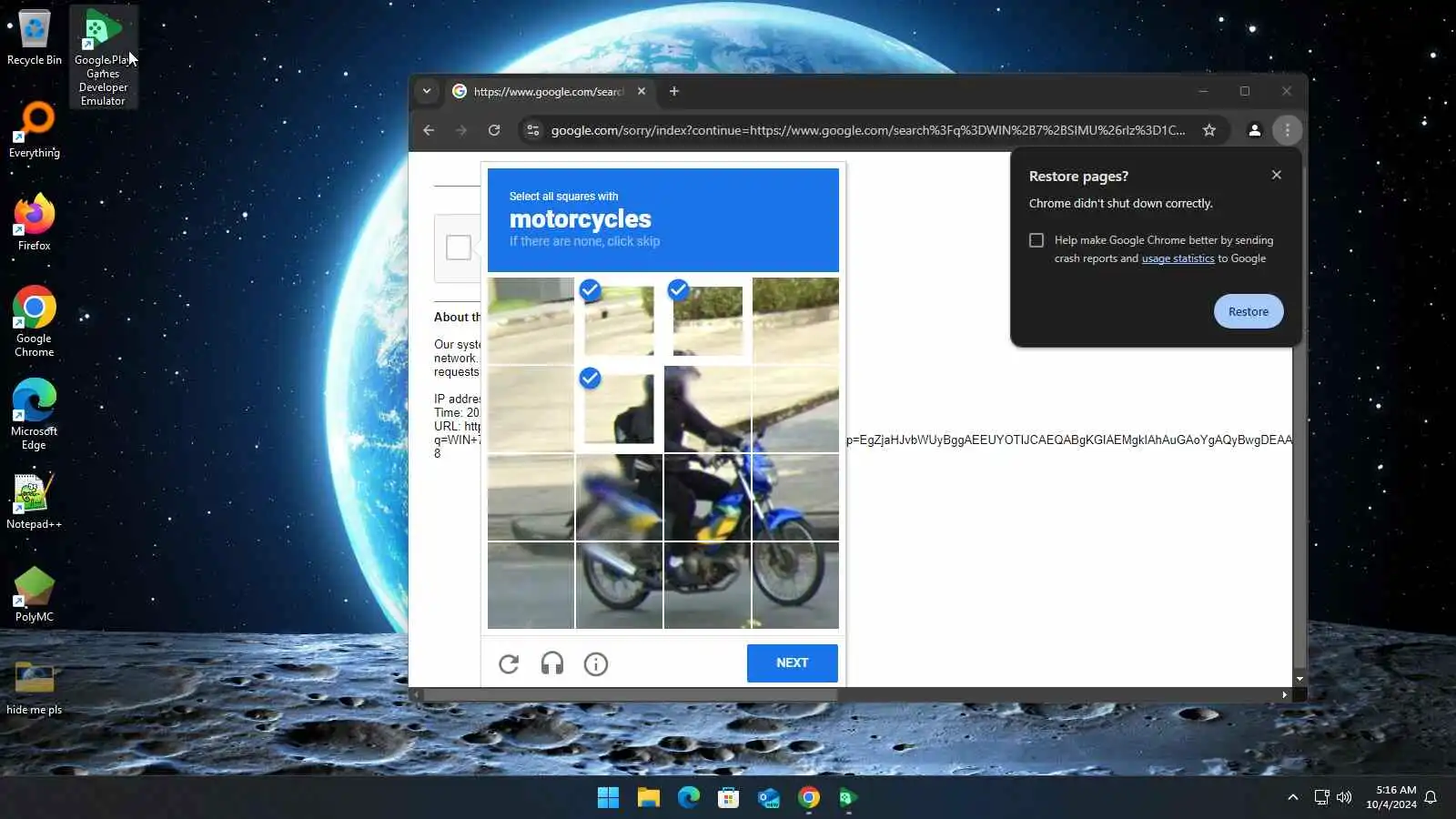Select the Everything search desktop shortcut
Image resolution: width=1456 pixels, height=819 pixels.
(35, 130)
